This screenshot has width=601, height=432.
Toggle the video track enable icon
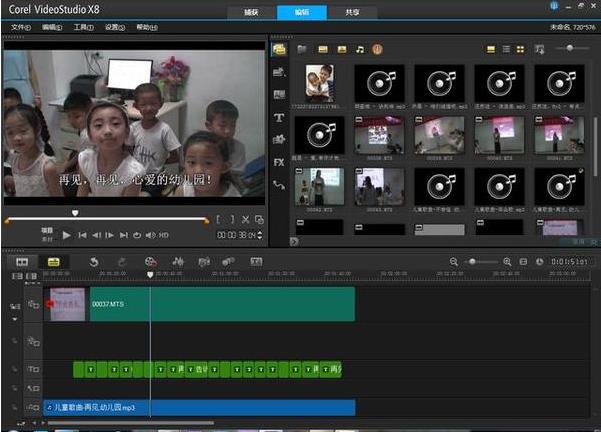click(33, 305)
